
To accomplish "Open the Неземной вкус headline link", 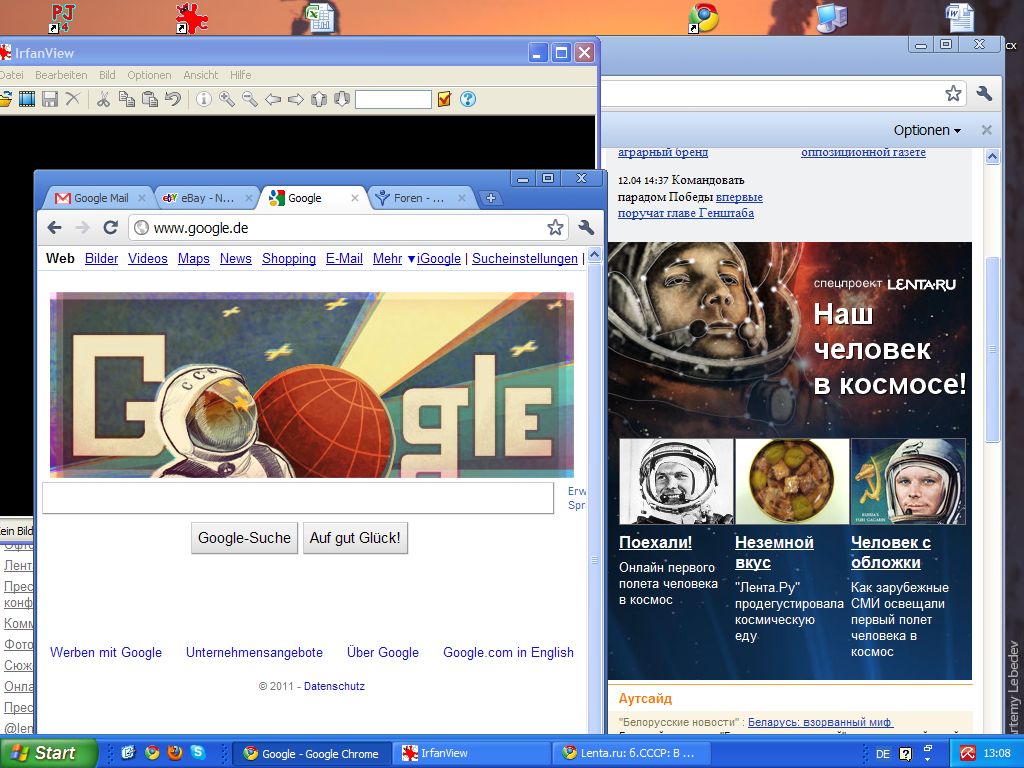I will (774, 552).
